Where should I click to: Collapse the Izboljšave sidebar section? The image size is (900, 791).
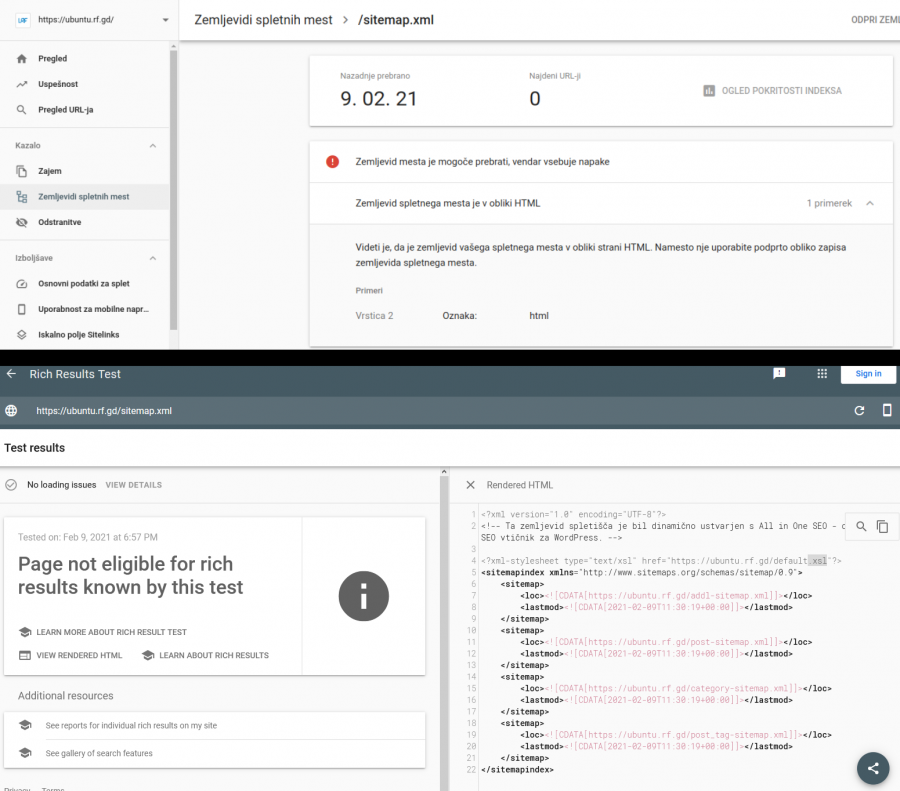(153, 258)
